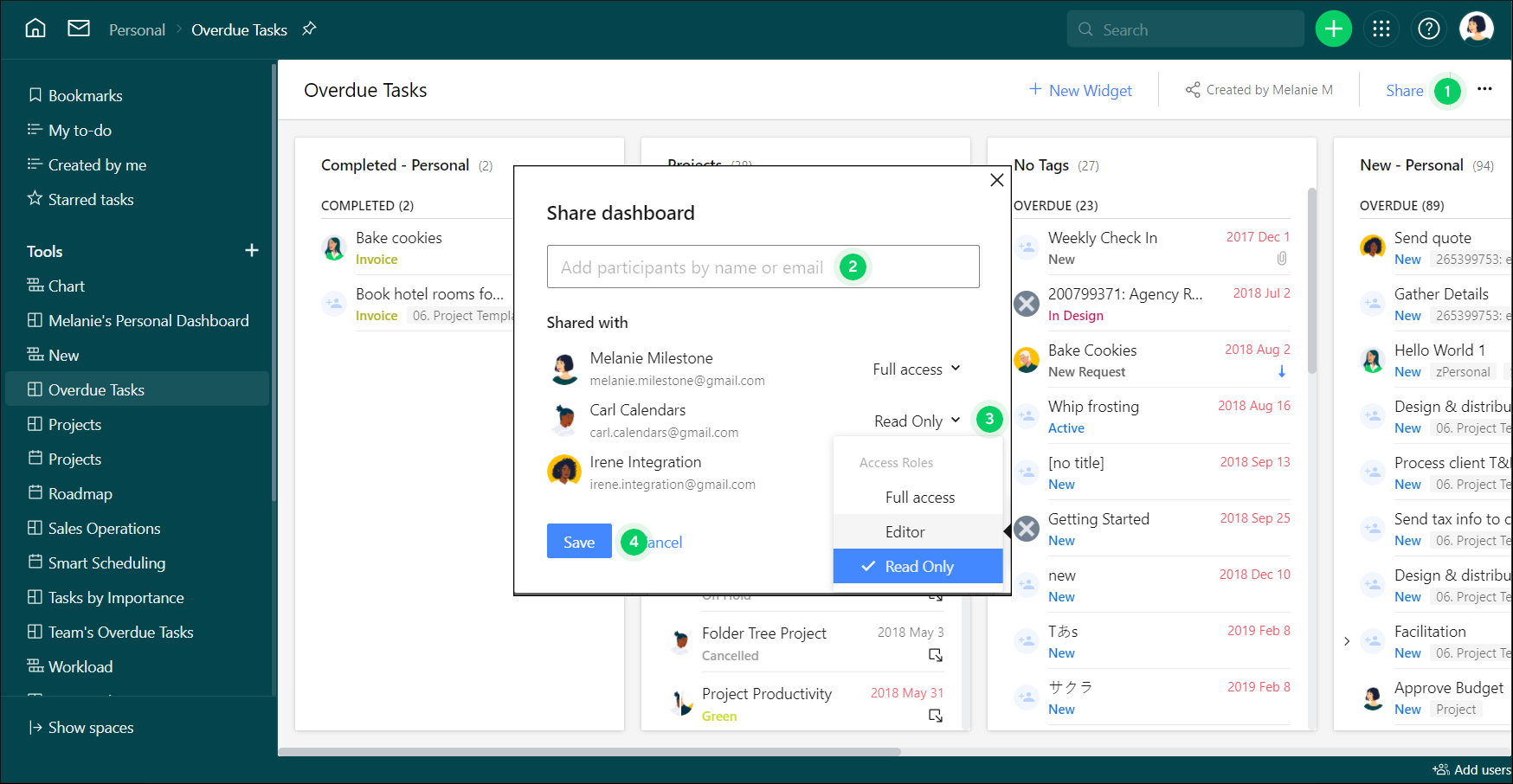Close the Share dashboard dialog
Viewport: 1513px width, 784px height.
pyautogui.click(x=997, y=180)
